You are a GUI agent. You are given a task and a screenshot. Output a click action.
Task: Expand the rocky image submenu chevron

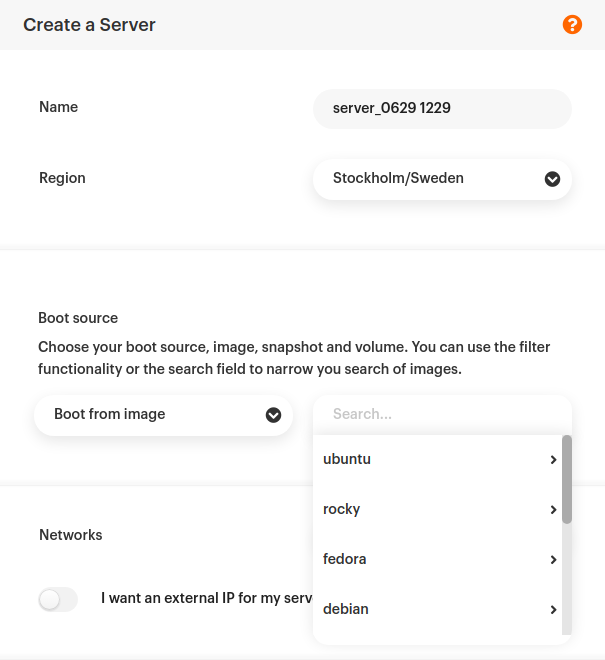(553, 510)
